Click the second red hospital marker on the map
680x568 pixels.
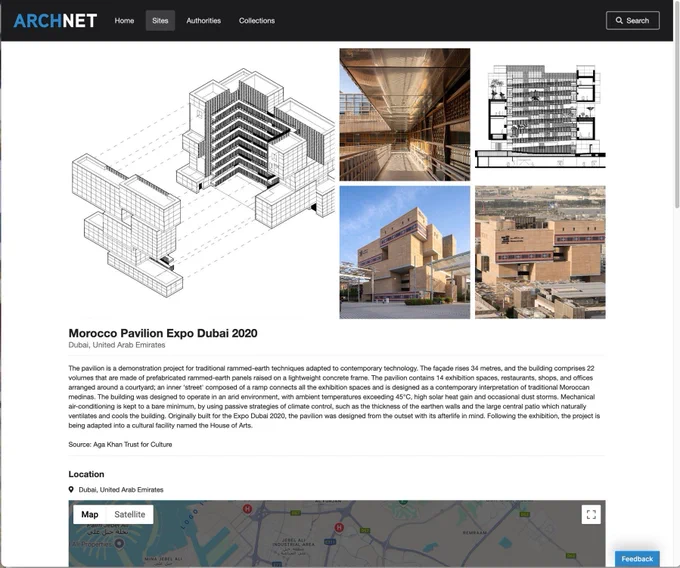339,528
